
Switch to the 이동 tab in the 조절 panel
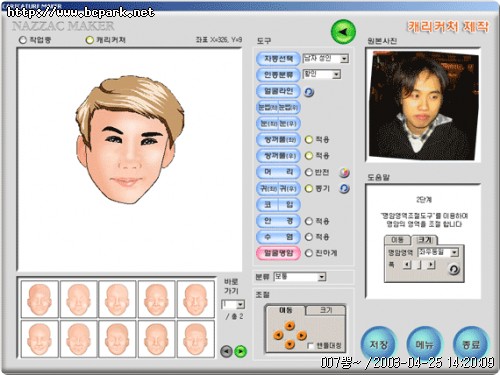286,310
